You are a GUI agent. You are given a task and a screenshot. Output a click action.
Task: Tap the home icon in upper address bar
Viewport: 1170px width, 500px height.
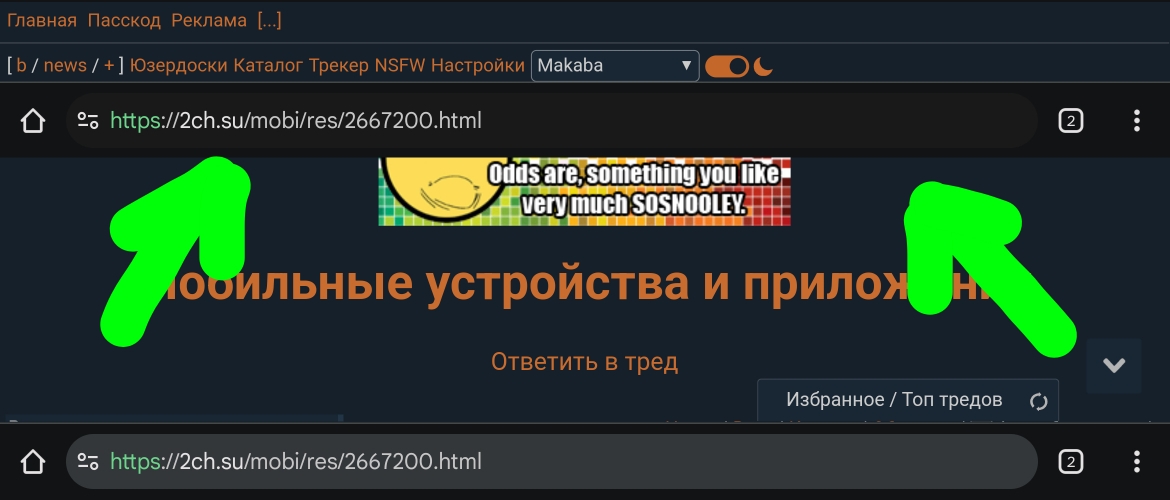(x=33, y=121)
